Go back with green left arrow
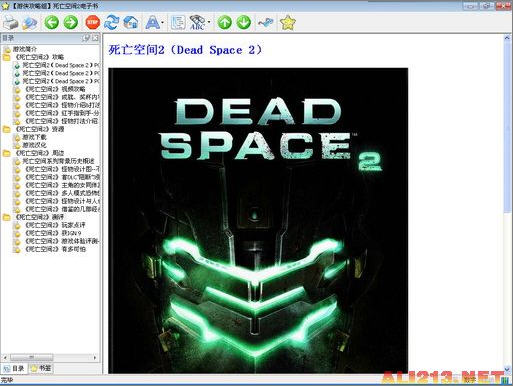Viewport: 514px width, 386px height. pos(52,23)
